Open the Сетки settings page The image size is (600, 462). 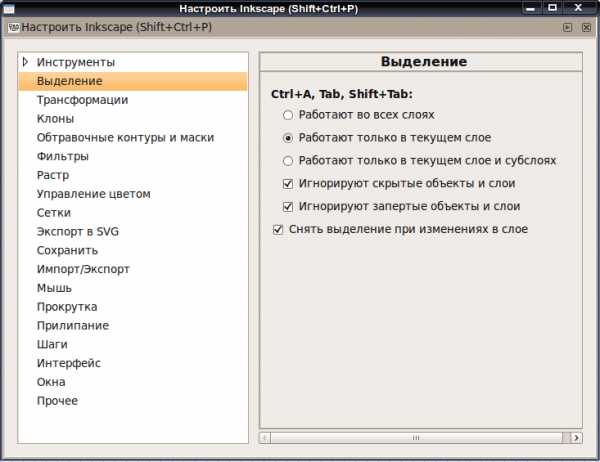tap(54, 212)
